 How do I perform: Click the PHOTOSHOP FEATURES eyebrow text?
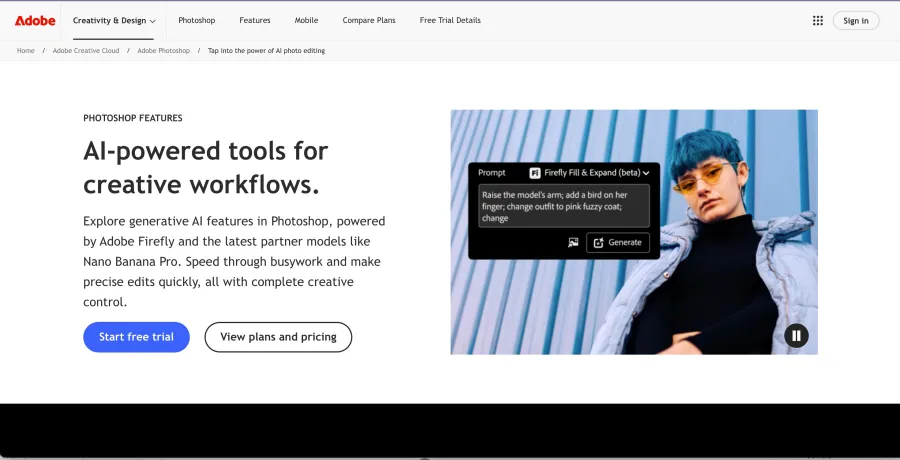pos(133,118)
